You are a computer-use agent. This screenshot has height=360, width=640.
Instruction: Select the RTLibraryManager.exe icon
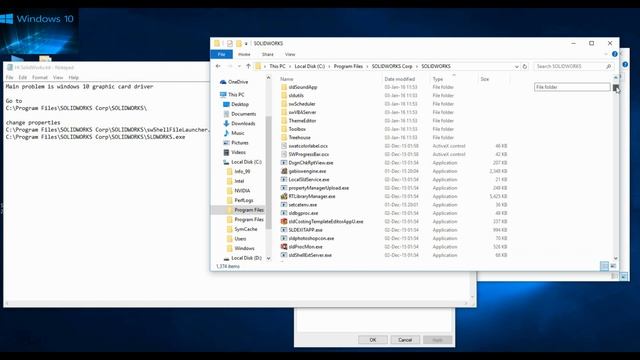pyautogui.click(x=284, y=196)
